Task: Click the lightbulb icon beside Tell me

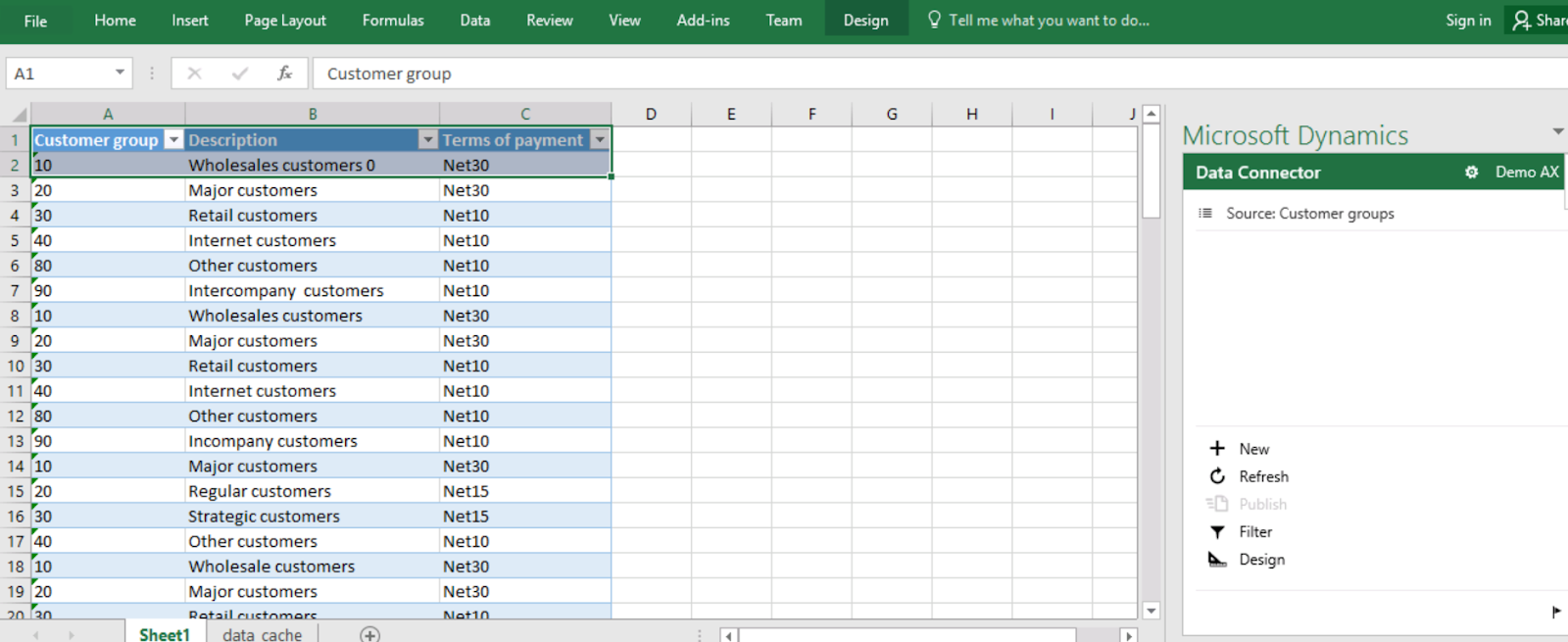Action: [934, 20]
